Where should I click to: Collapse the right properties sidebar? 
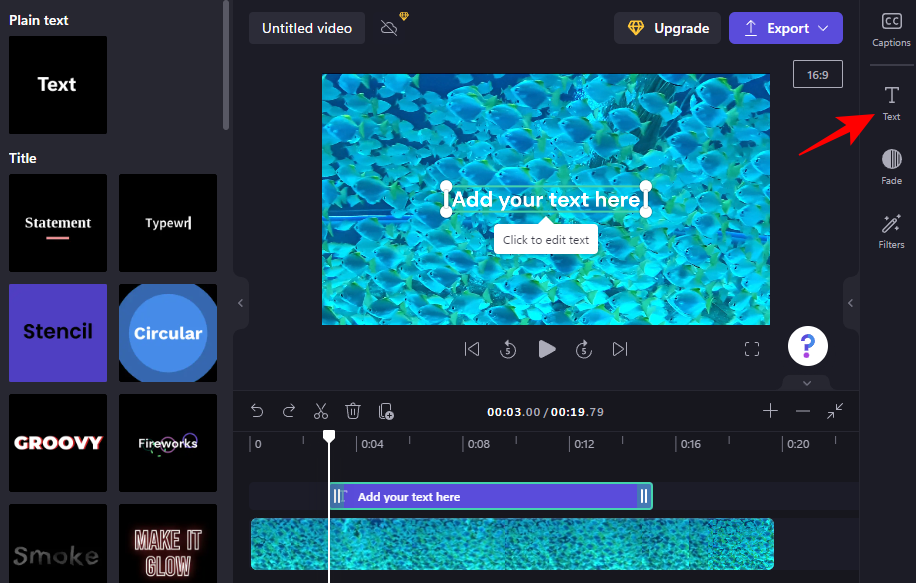850,302
